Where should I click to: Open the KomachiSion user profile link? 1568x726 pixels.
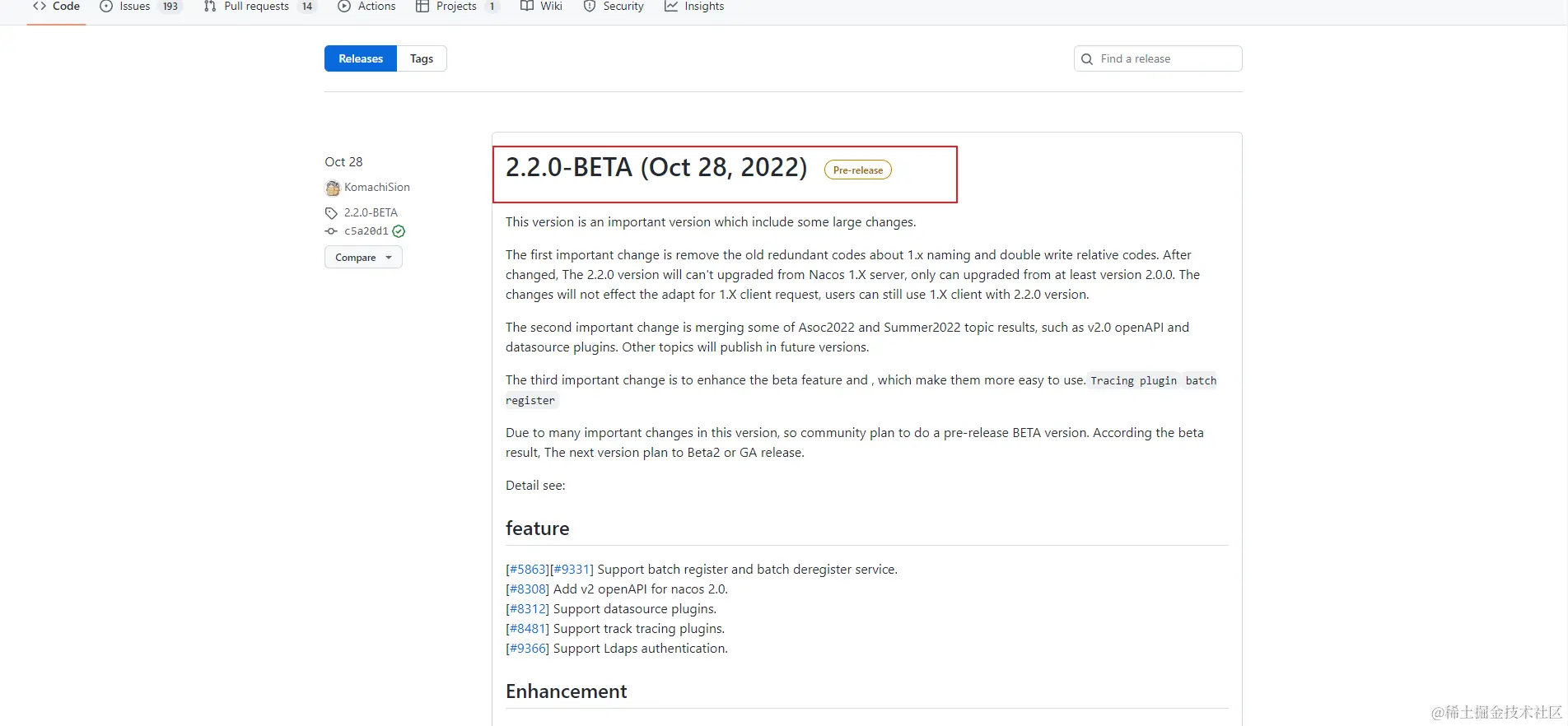pos(377,188)
